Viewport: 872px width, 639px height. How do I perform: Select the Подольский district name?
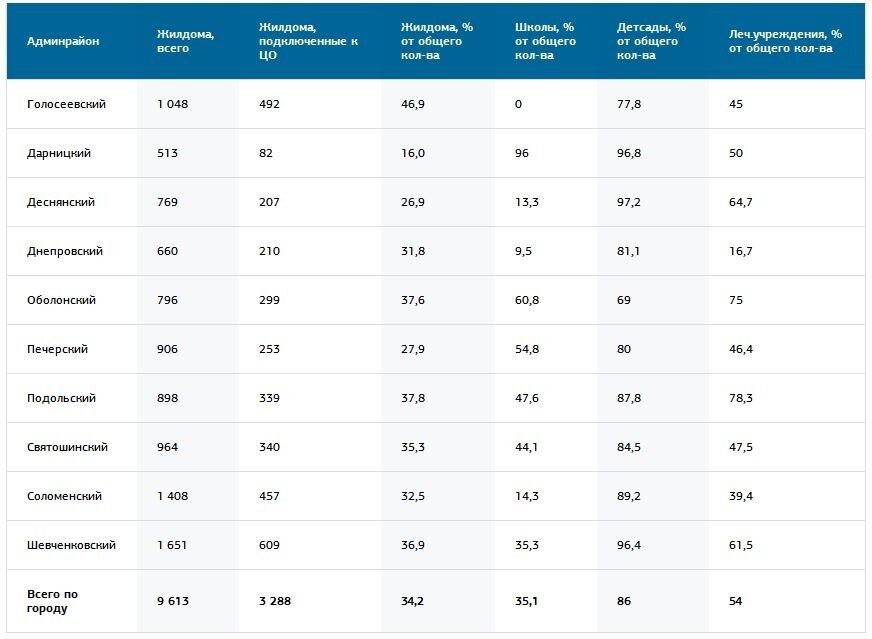click(61, 398)
